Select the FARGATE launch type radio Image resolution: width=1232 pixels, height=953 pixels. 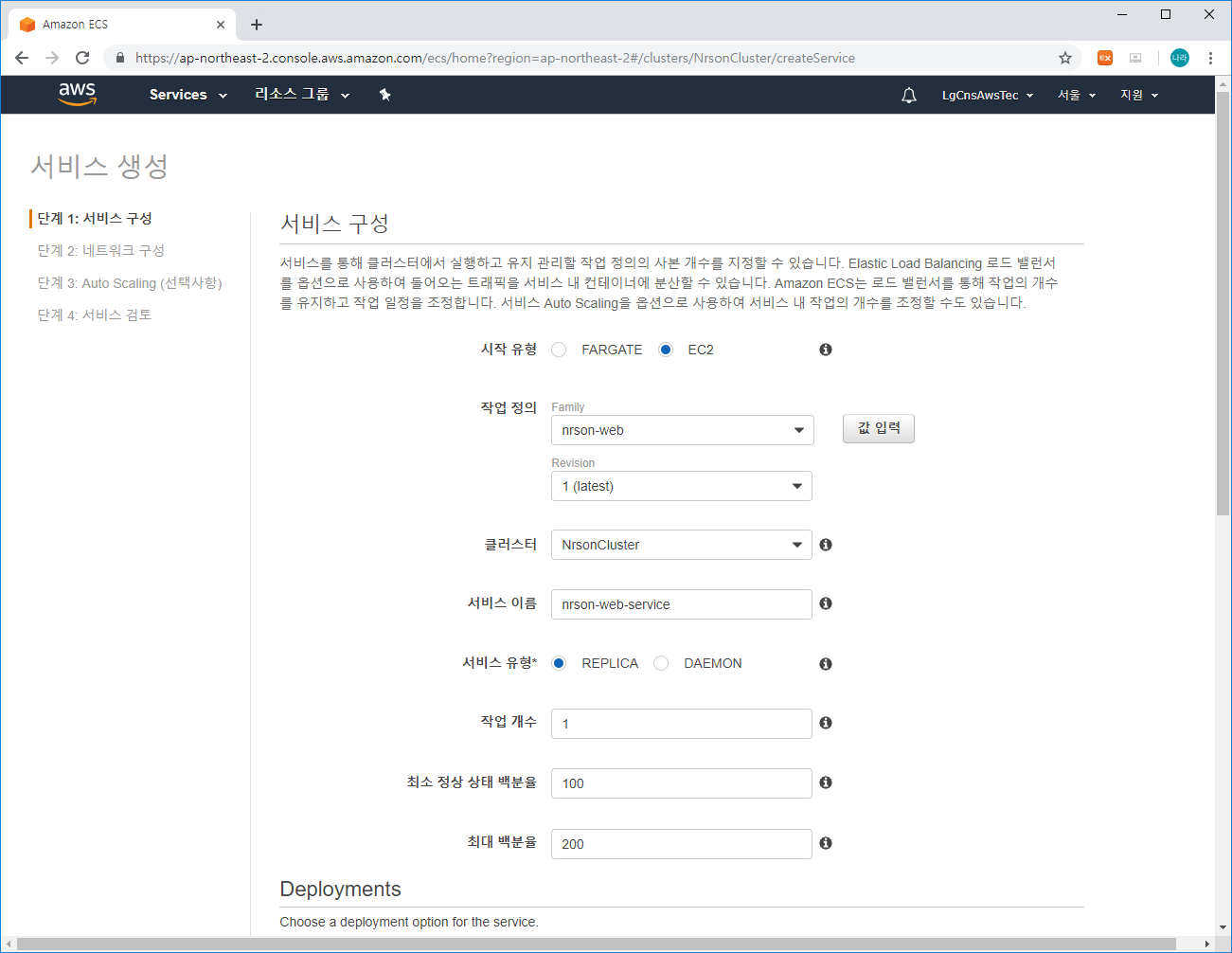[x=559, y=350]
